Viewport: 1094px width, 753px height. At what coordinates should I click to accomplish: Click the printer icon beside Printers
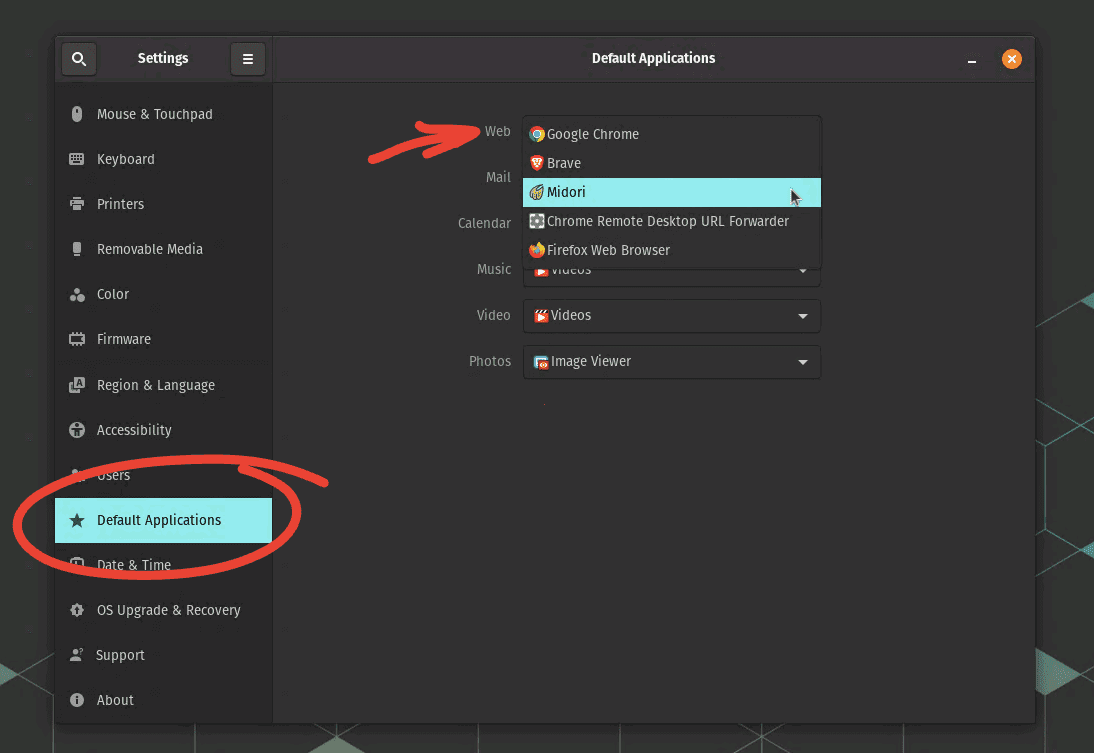coord(77,204)
